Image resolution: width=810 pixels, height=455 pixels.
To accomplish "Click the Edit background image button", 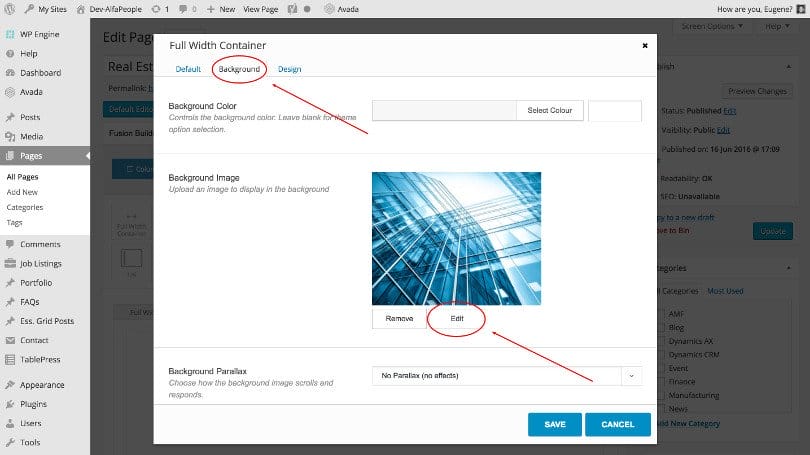I will coord(456,318).
